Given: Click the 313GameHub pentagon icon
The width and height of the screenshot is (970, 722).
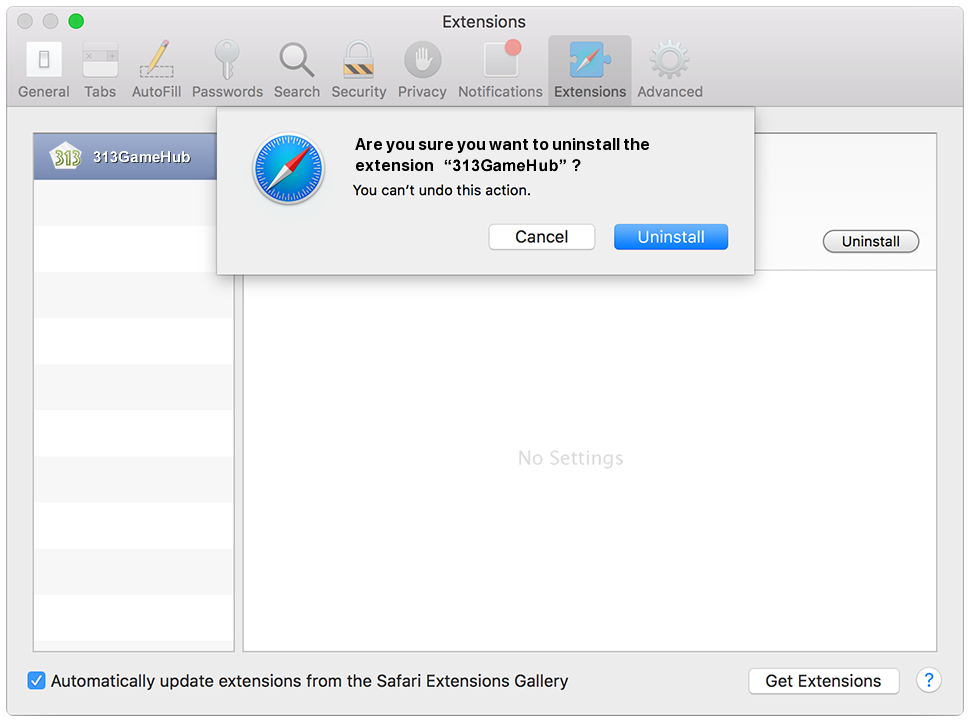Looking at the screenshot, I should click(66, 157).
